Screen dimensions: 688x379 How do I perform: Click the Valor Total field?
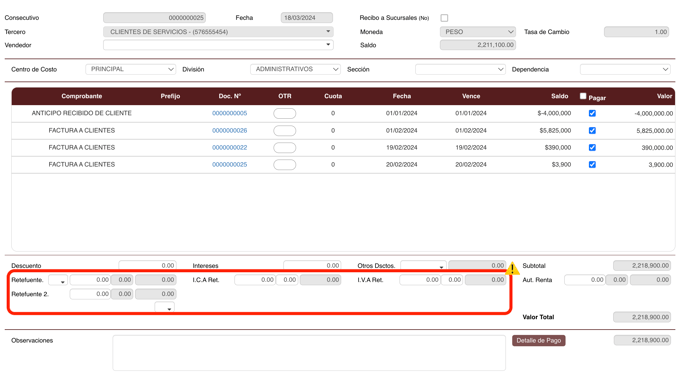point(642,317)
